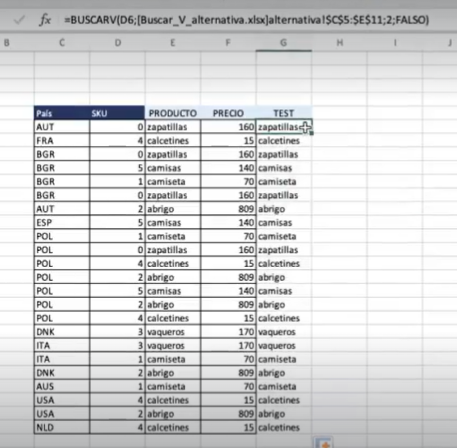
Task: Select camisas in PRODUCTO of the BGR row
Action: click(173, 168)
